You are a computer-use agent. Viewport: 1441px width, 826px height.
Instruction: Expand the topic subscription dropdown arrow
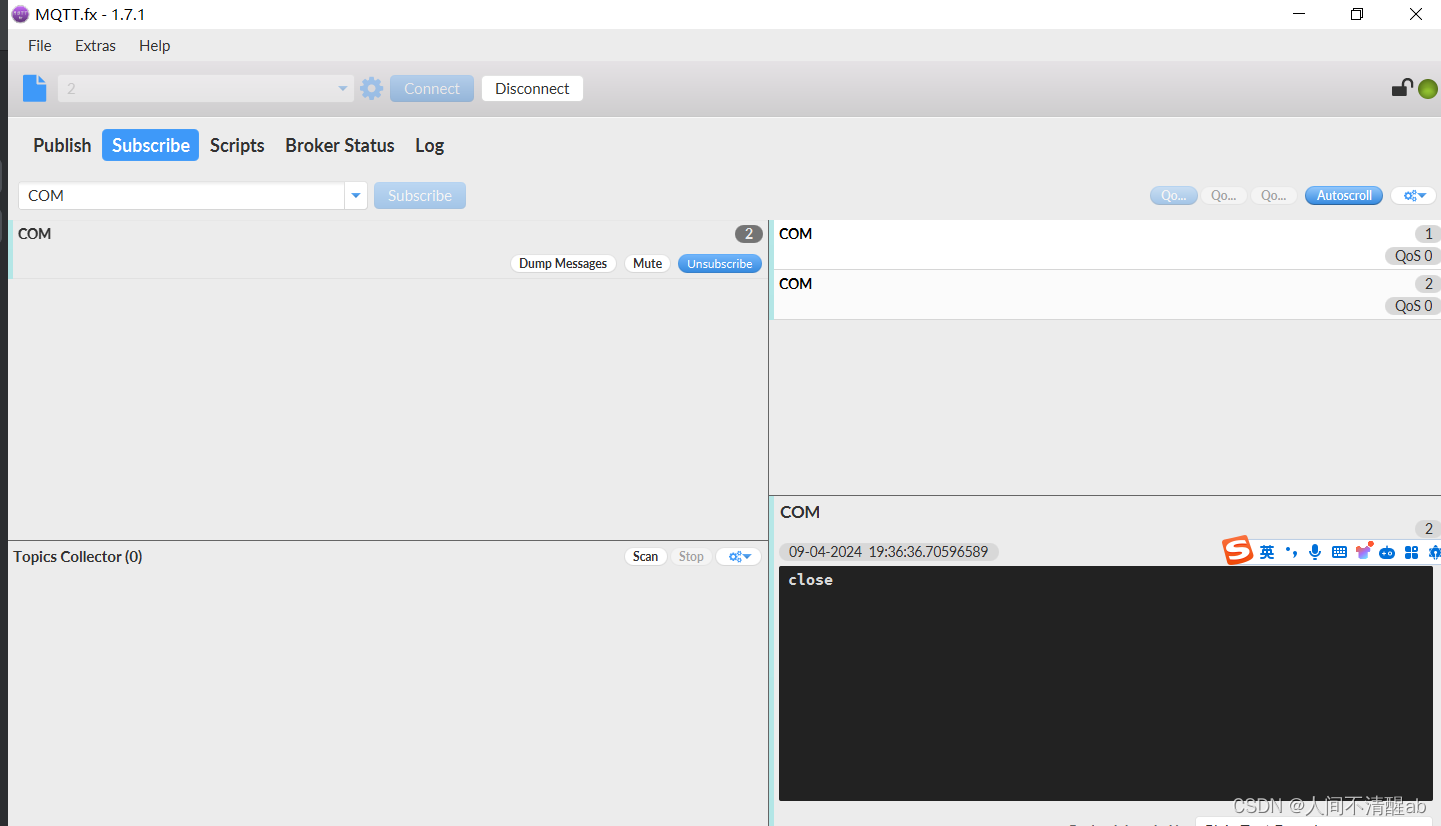pyautogui.click(x=356, y=195)
